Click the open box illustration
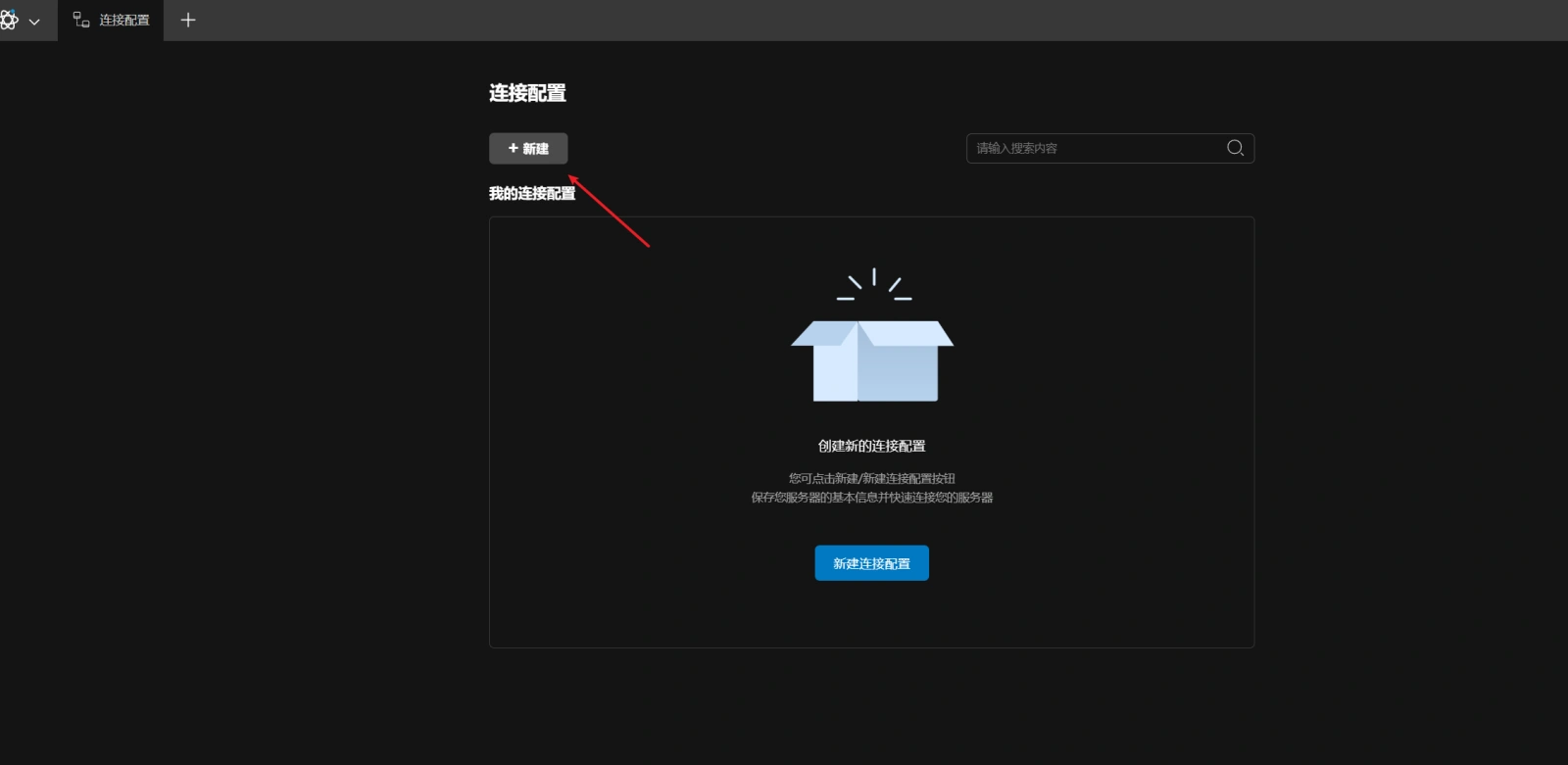 pos(871,360)
